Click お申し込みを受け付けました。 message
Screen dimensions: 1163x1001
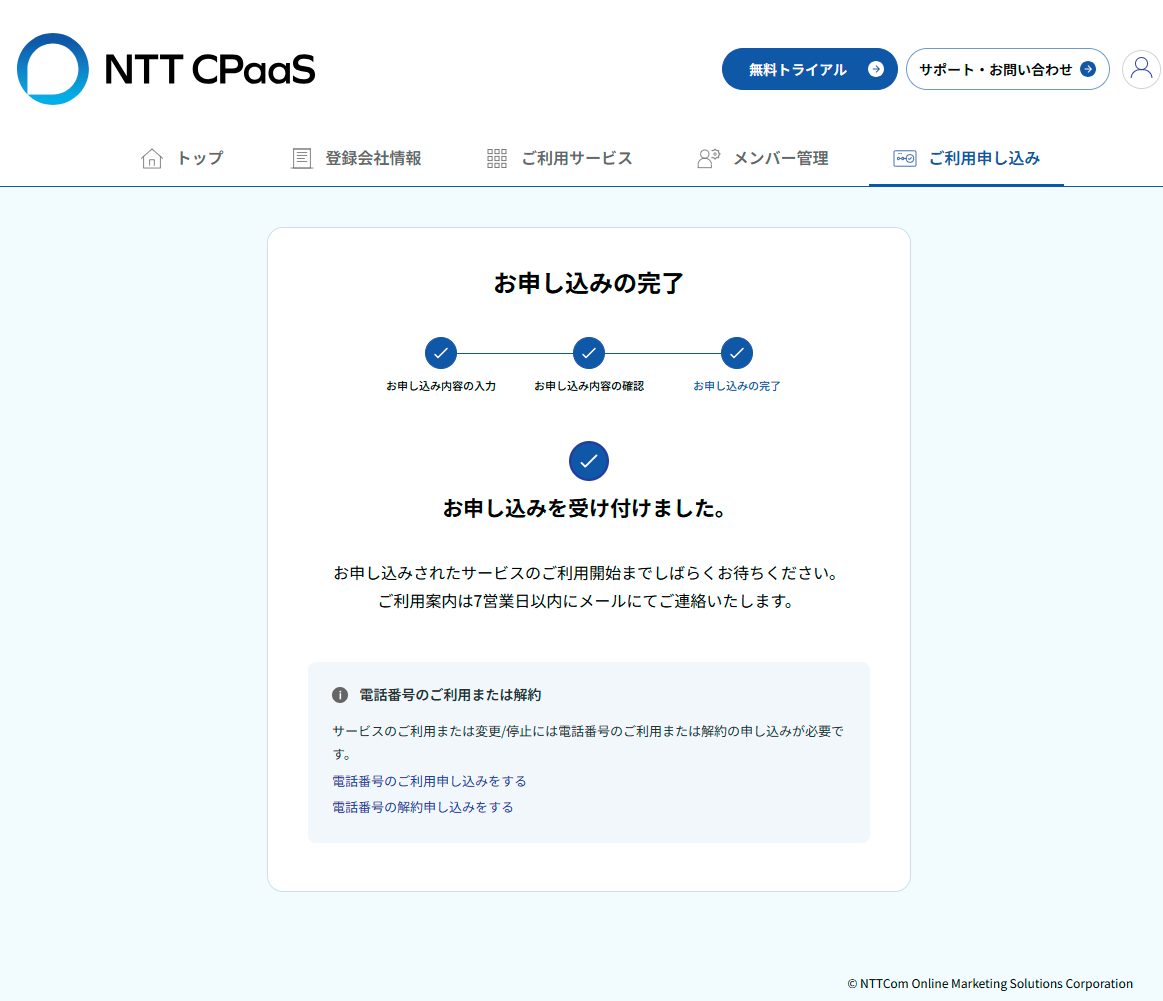point(584,508)
